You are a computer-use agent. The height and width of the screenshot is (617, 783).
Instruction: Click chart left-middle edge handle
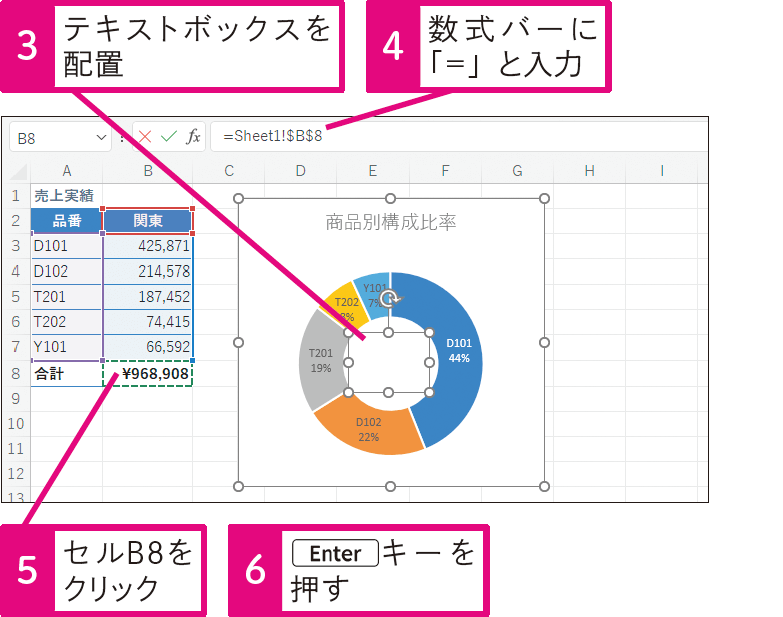[x=239, y=342]
